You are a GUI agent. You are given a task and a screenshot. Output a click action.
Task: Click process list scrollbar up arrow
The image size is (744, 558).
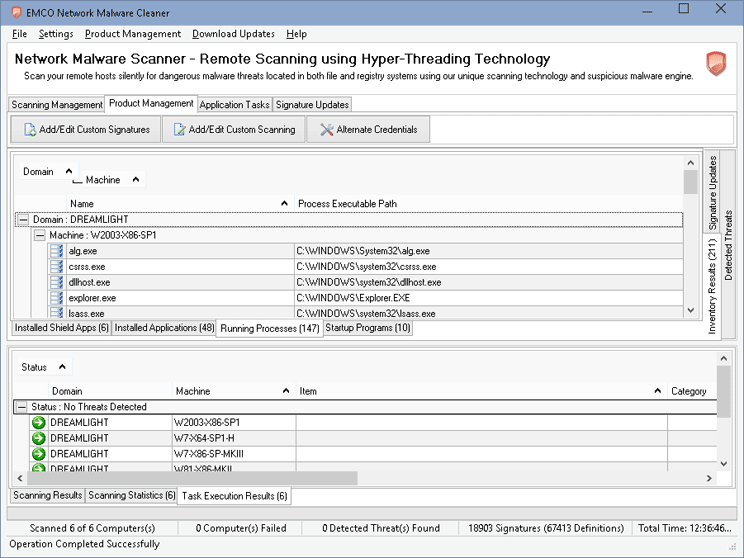click(690, 163)
